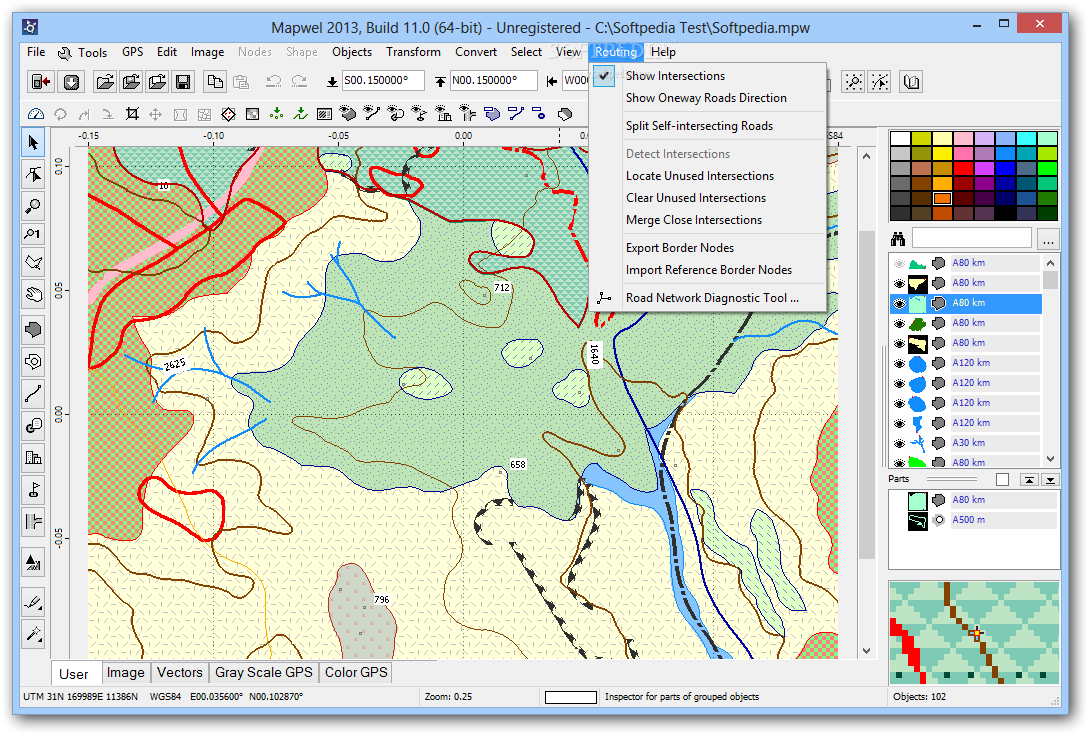Screen dimensions: 1089x735
Task: Click the crop tool icon
Action: (132, 114)
